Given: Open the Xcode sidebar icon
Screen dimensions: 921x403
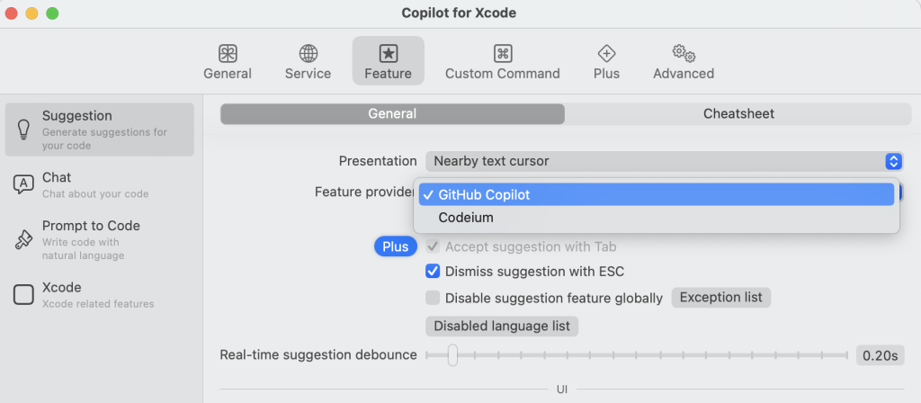Looking at the screenshot, I should [x=23, y=294].
